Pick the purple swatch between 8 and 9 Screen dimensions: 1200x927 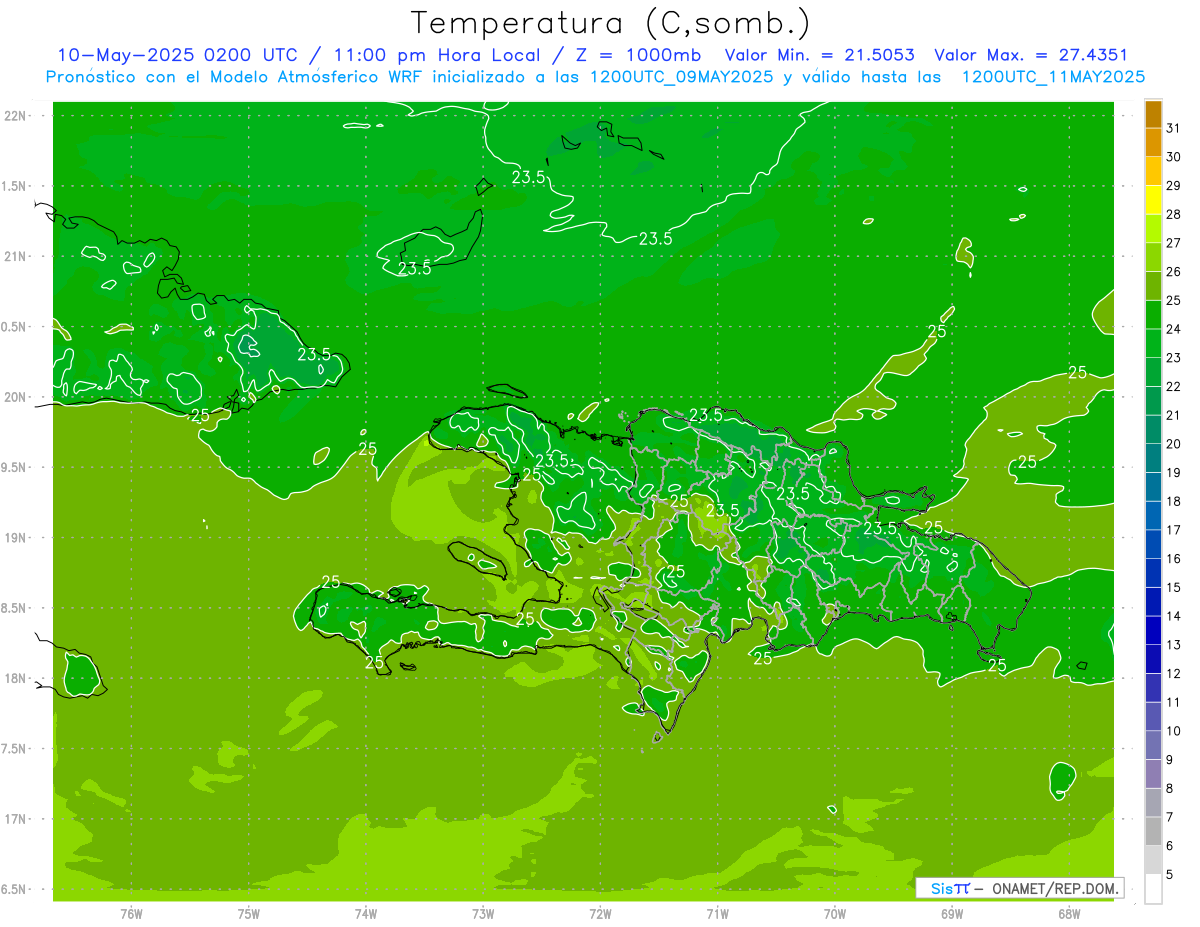(x=1153, y=774)
